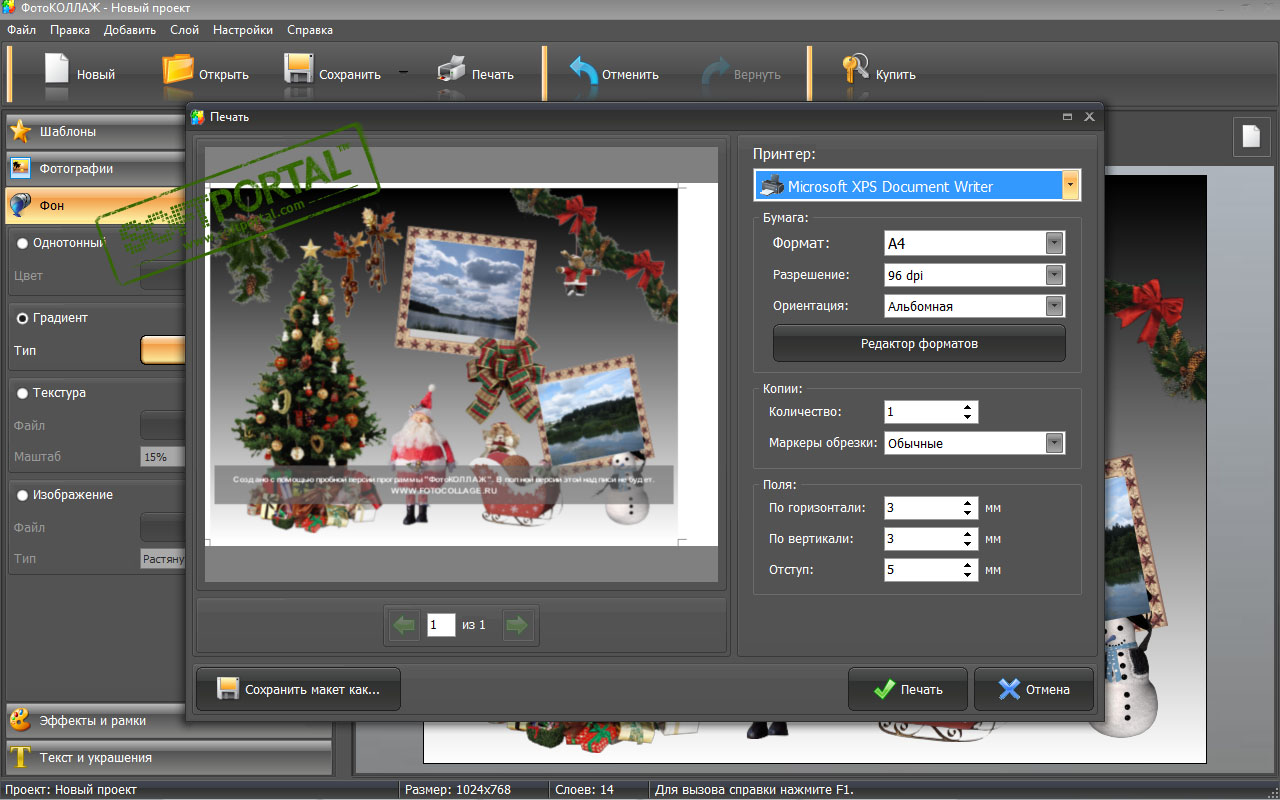Viewport: 1280px width, 800px height.
Task: Maximize the Печать dialog window
Action: 1067,117
